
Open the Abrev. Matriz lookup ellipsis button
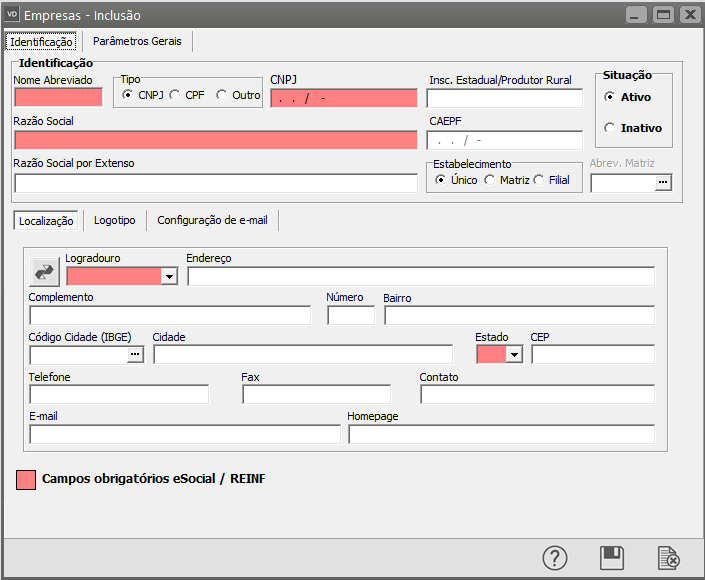(x=662, y=182)
